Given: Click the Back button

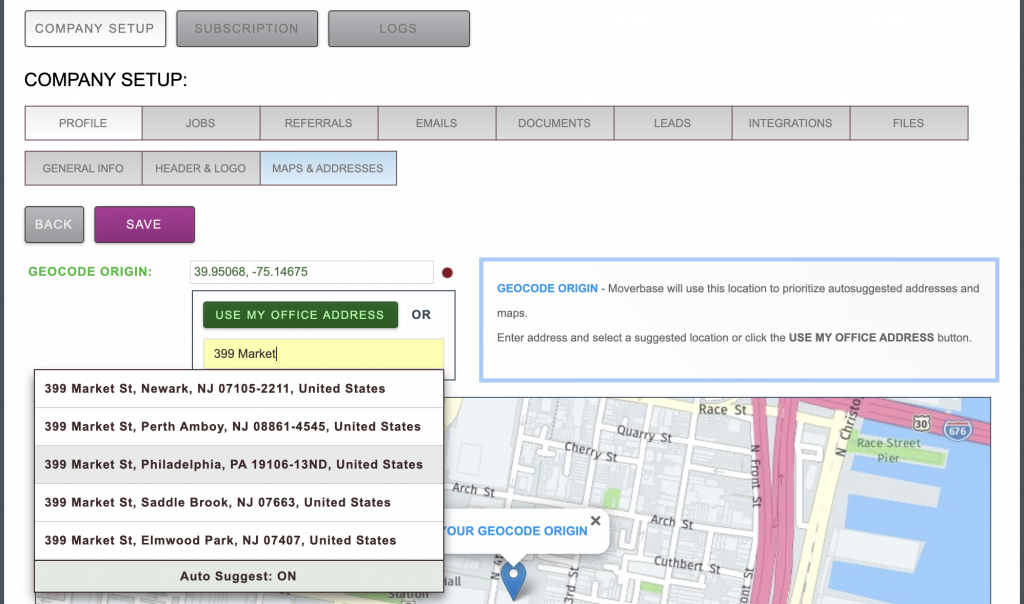Looking at the screenshot, I should coord(54,225).
